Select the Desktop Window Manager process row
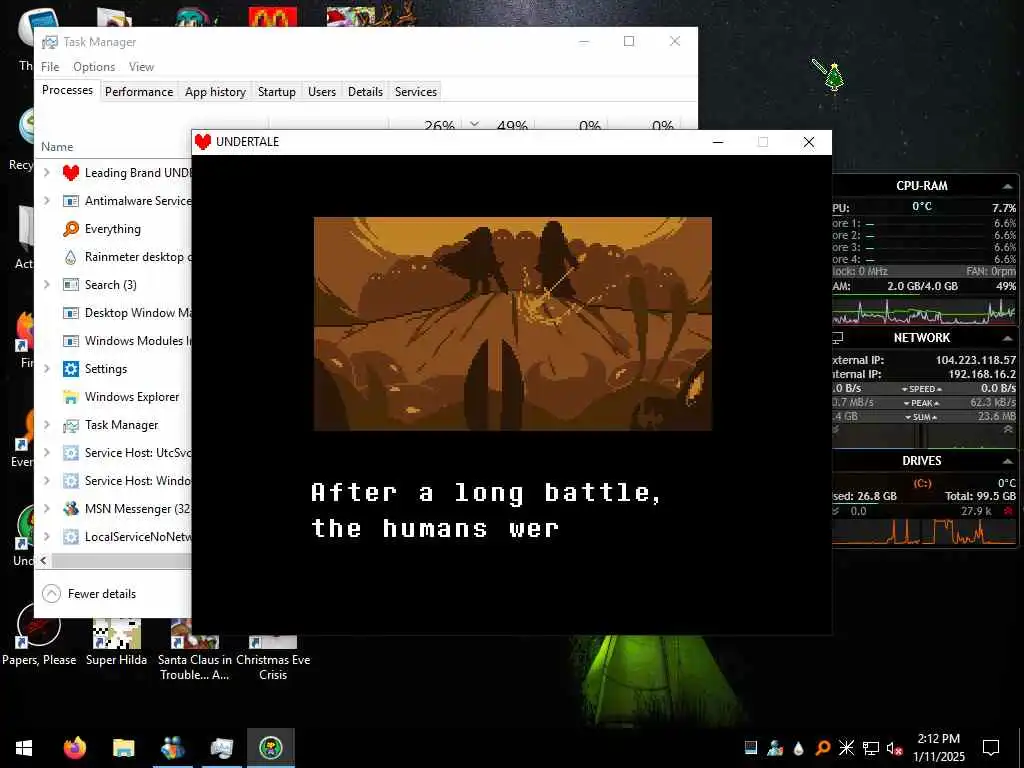The width and height of the screenshot is (1024, 768). (113, 313)
